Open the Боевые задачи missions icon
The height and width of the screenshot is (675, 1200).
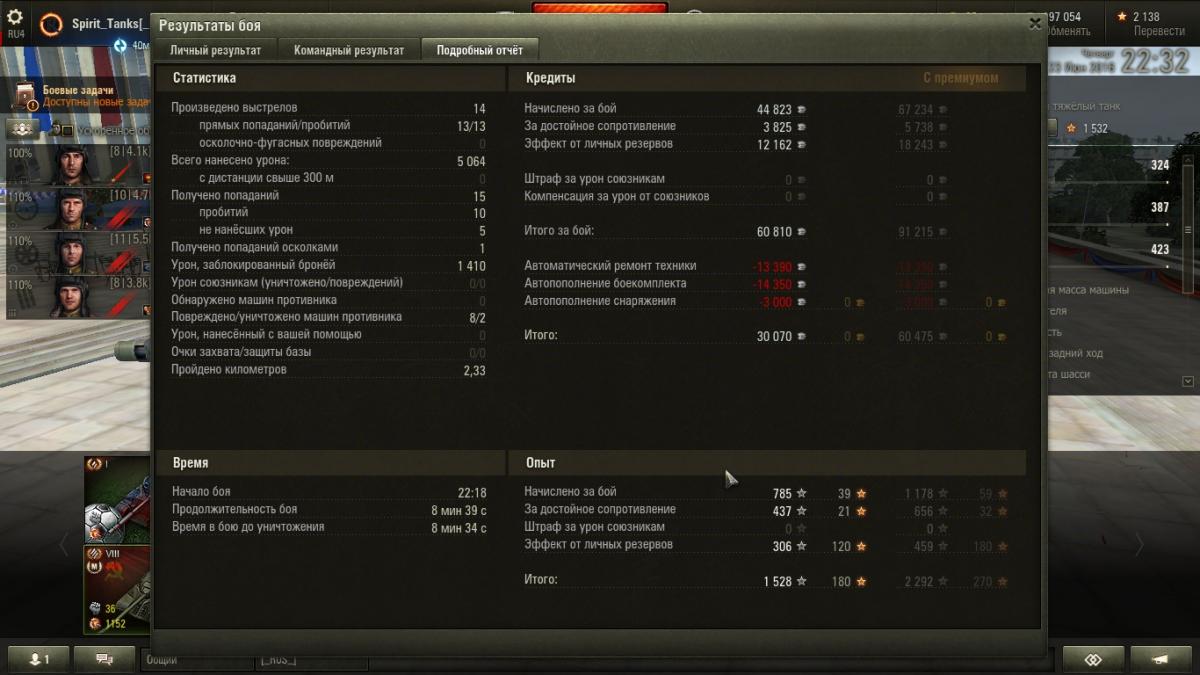[x=26, y=97]
